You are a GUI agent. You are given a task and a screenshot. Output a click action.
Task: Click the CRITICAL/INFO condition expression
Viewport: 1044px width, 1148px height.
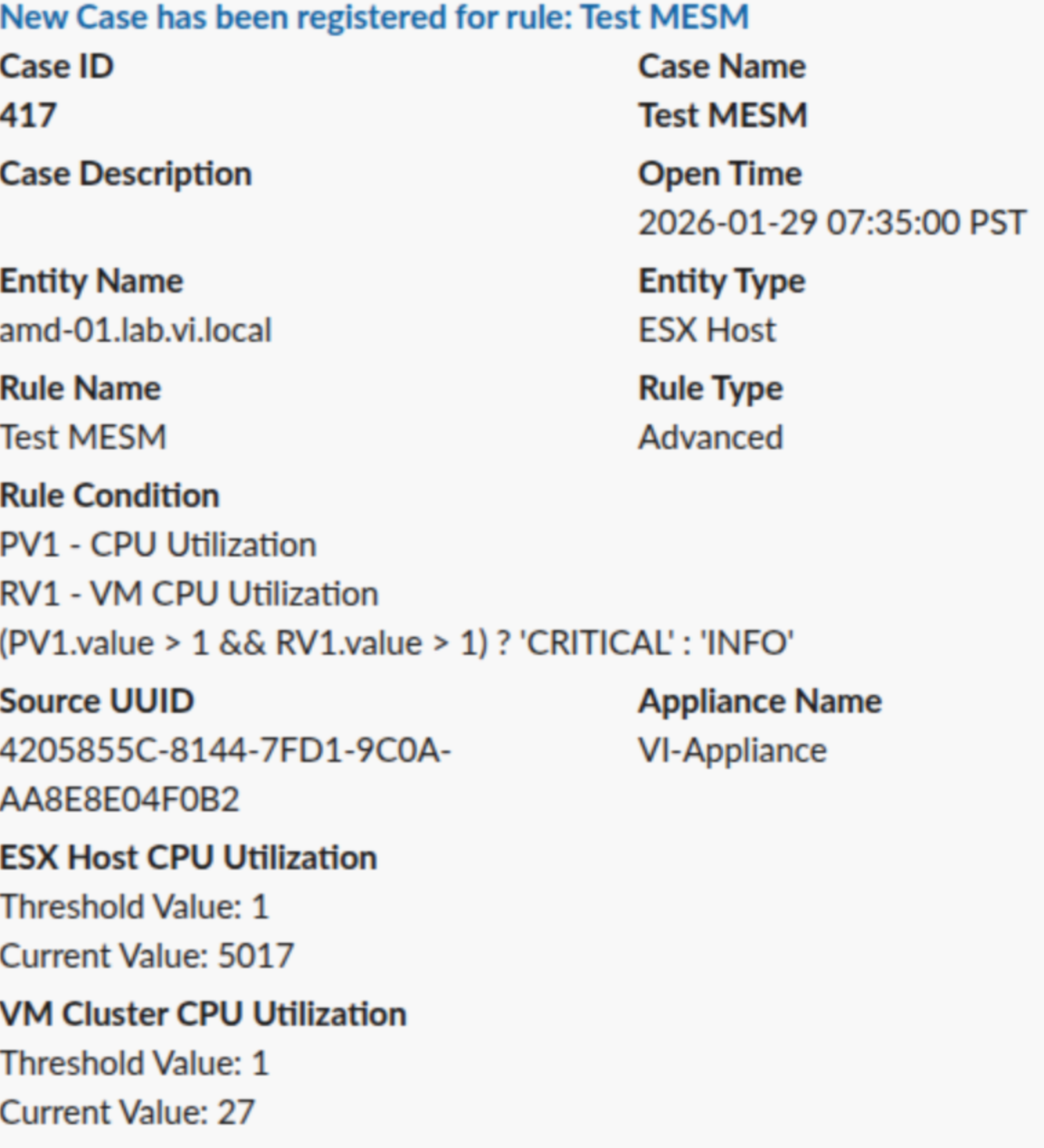tap(397, 643)
